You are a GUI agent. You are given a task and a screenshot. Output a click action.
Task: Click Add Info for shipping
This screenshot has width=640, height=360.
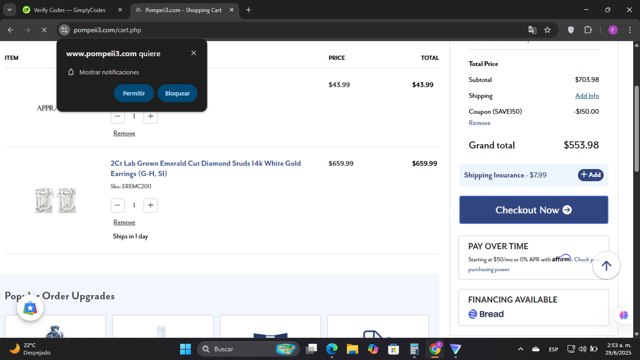tap(587, 96)
